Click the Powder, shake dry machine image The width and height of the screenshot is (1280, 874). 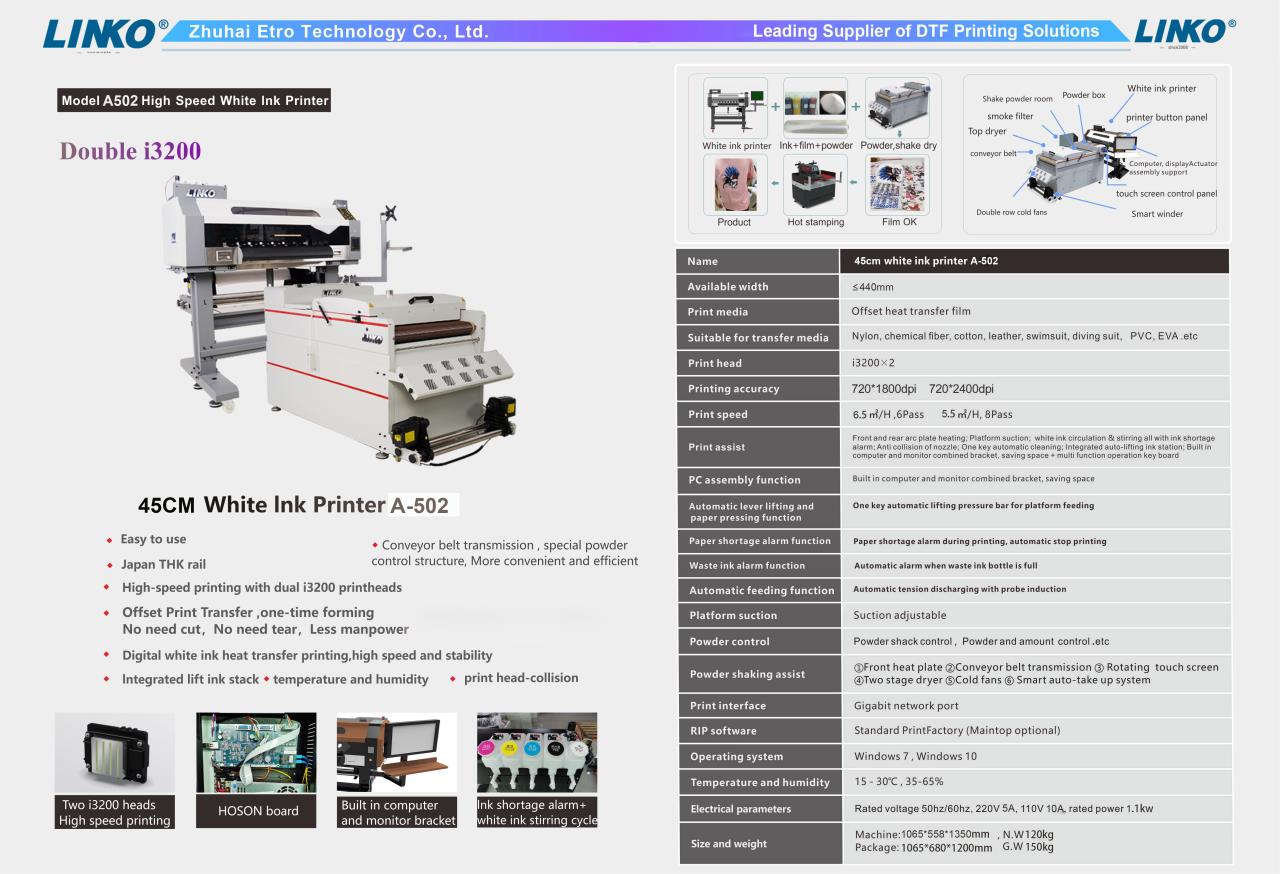(x=897, y=108)
